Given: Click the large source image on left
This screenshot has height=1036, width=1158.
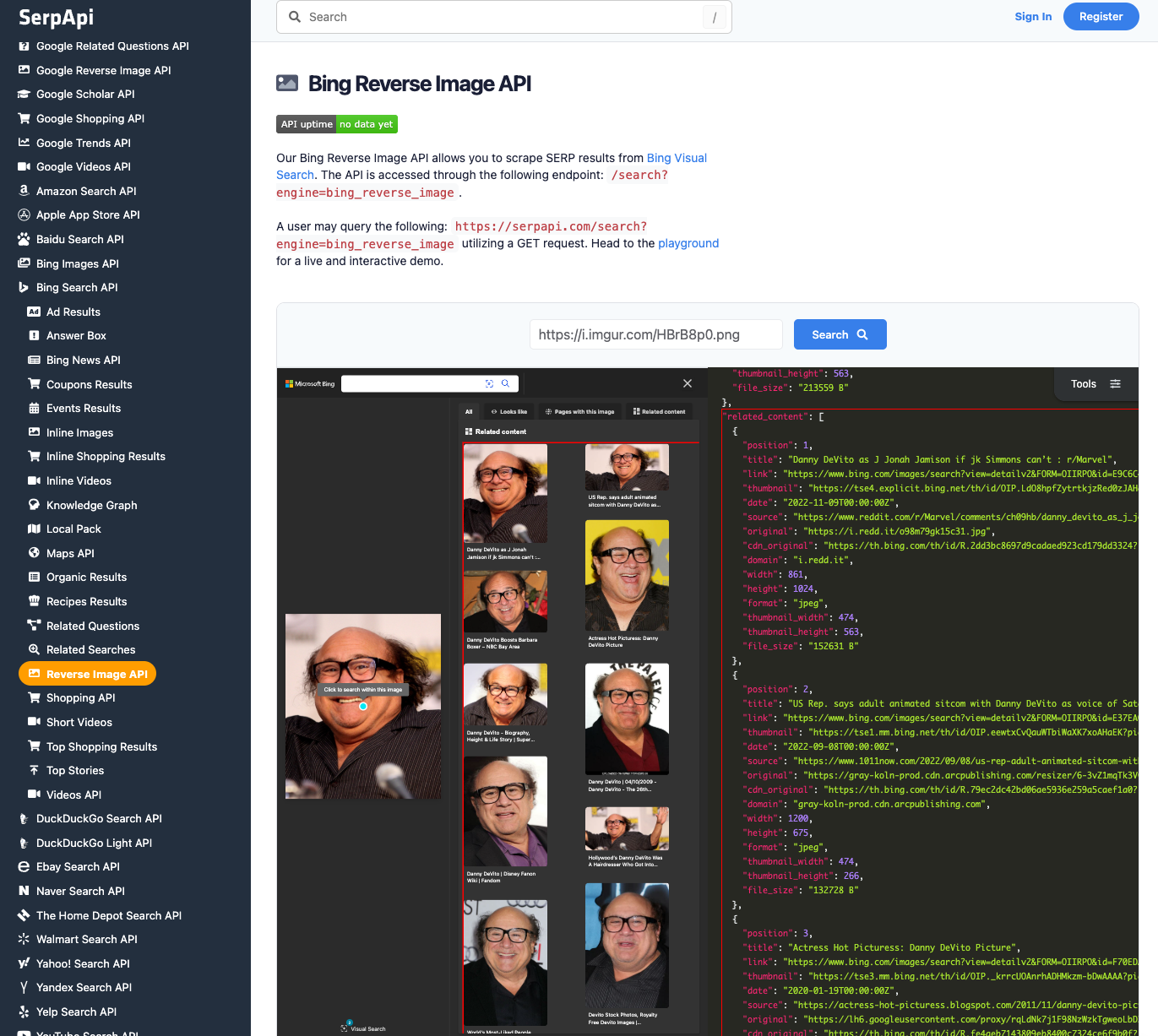Looking at the screenshot, I should pos(363,707).
